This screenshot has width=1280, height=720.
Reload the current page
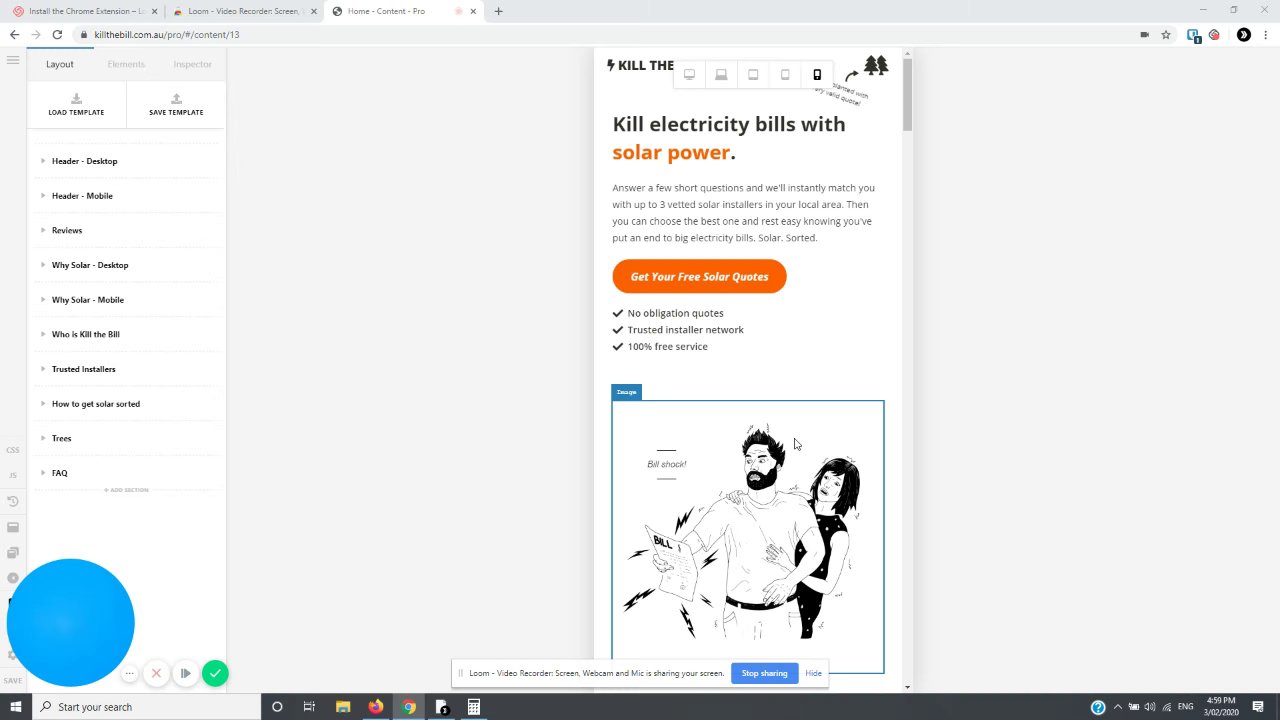point(57,35)
